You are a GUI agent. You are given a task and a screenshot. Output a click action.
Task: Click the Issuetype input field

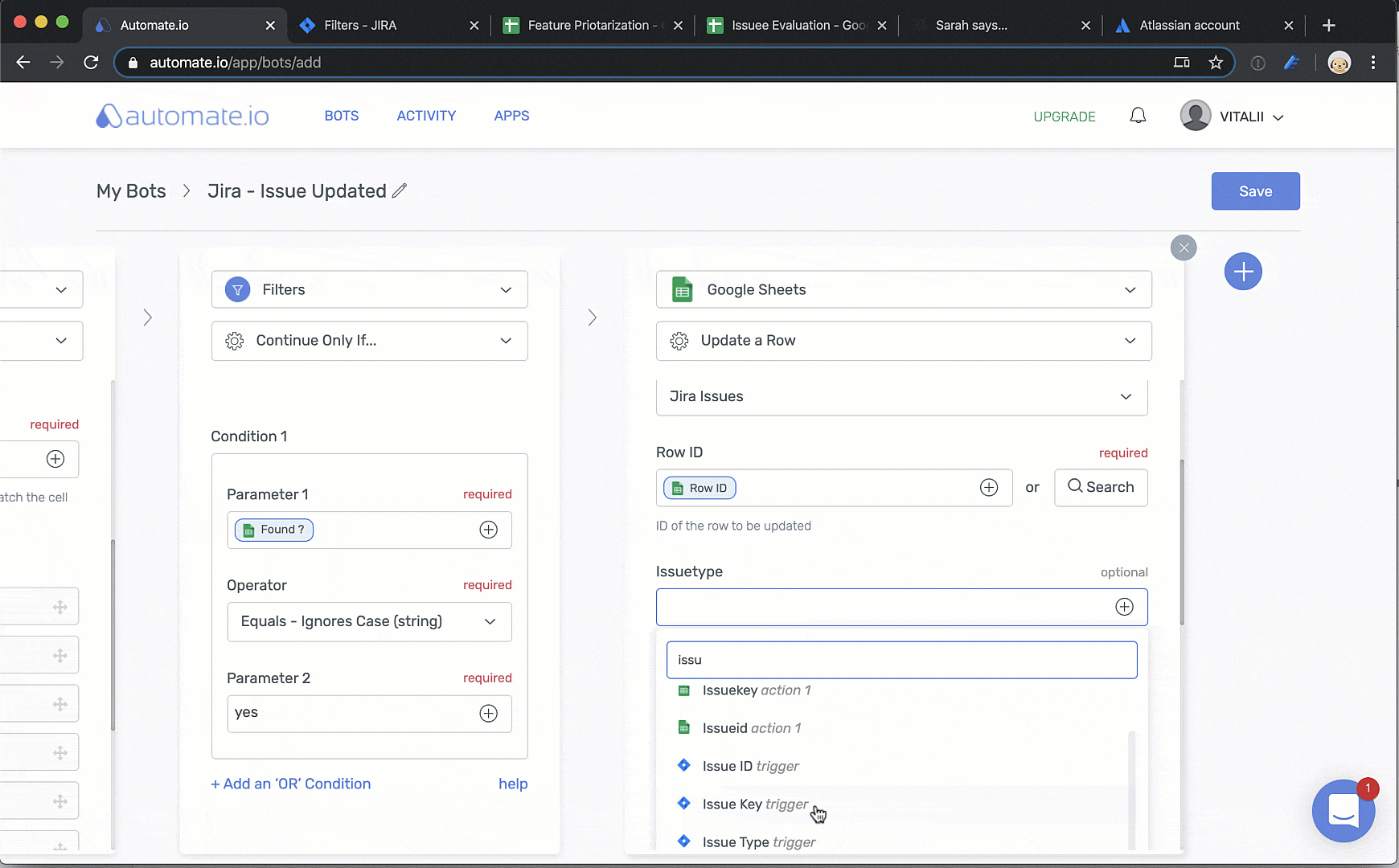coord(901,607)
